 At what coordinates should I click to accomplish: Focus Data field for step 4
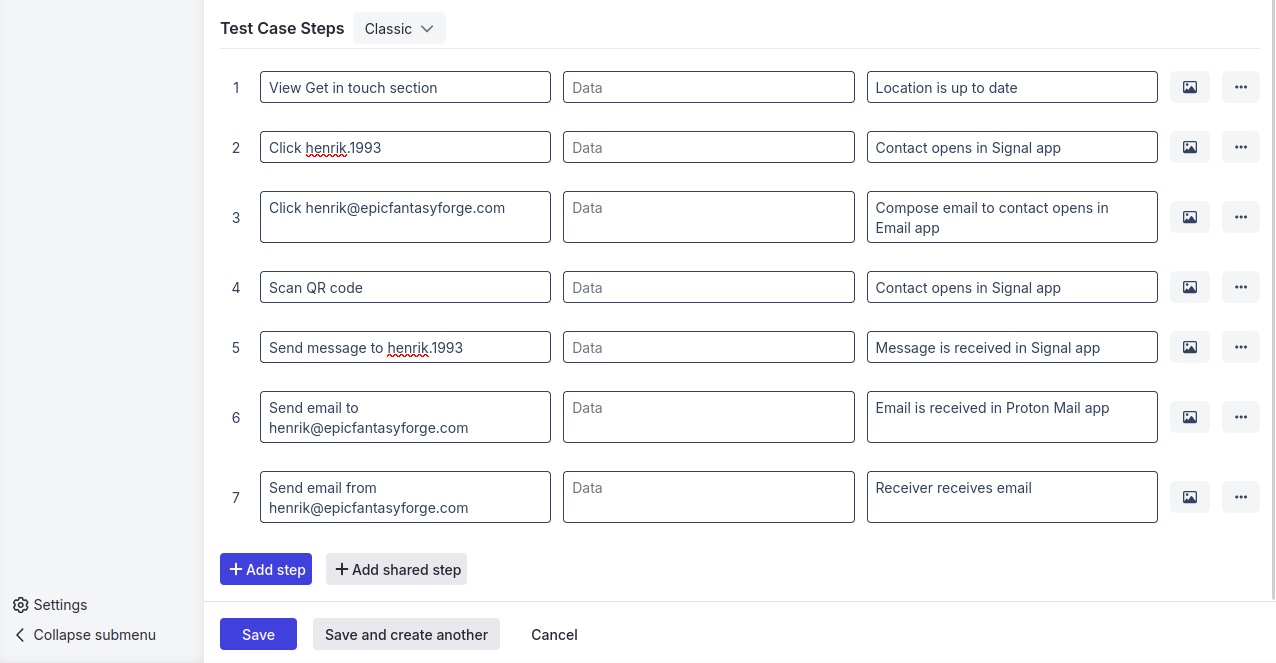[709, 287]
